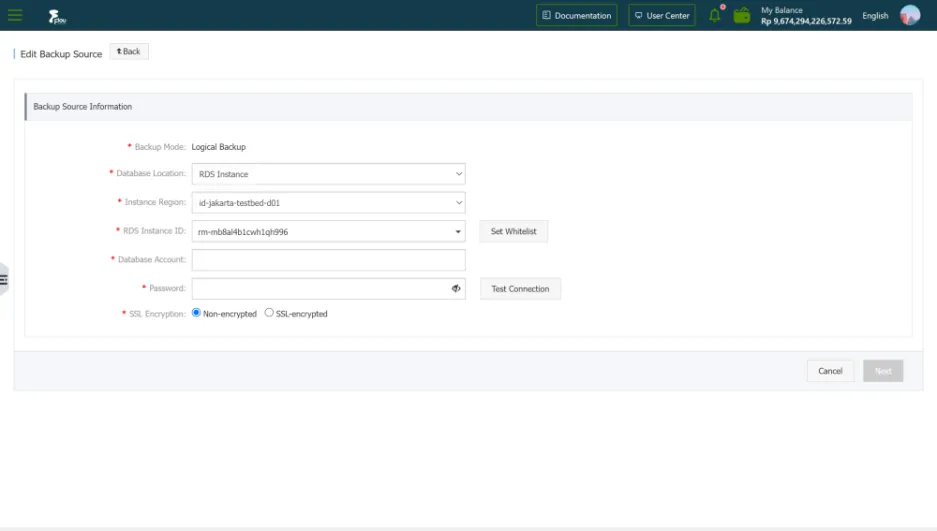Open the hamburger menu icon
This screenshot has height=531, width=937.
point(15,15)
